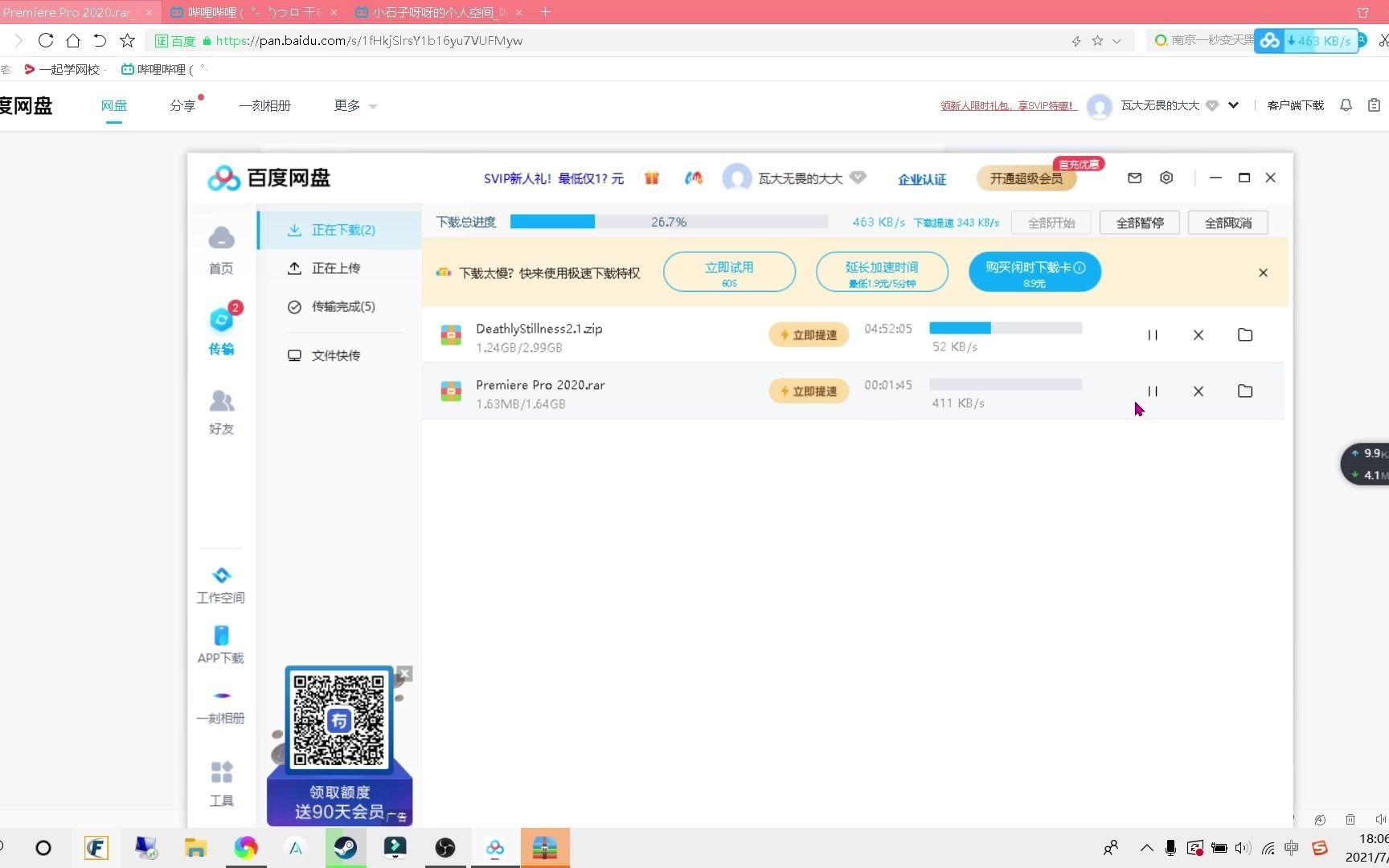Open the SVIP新人礼 promotion link

tap(554, 178)
